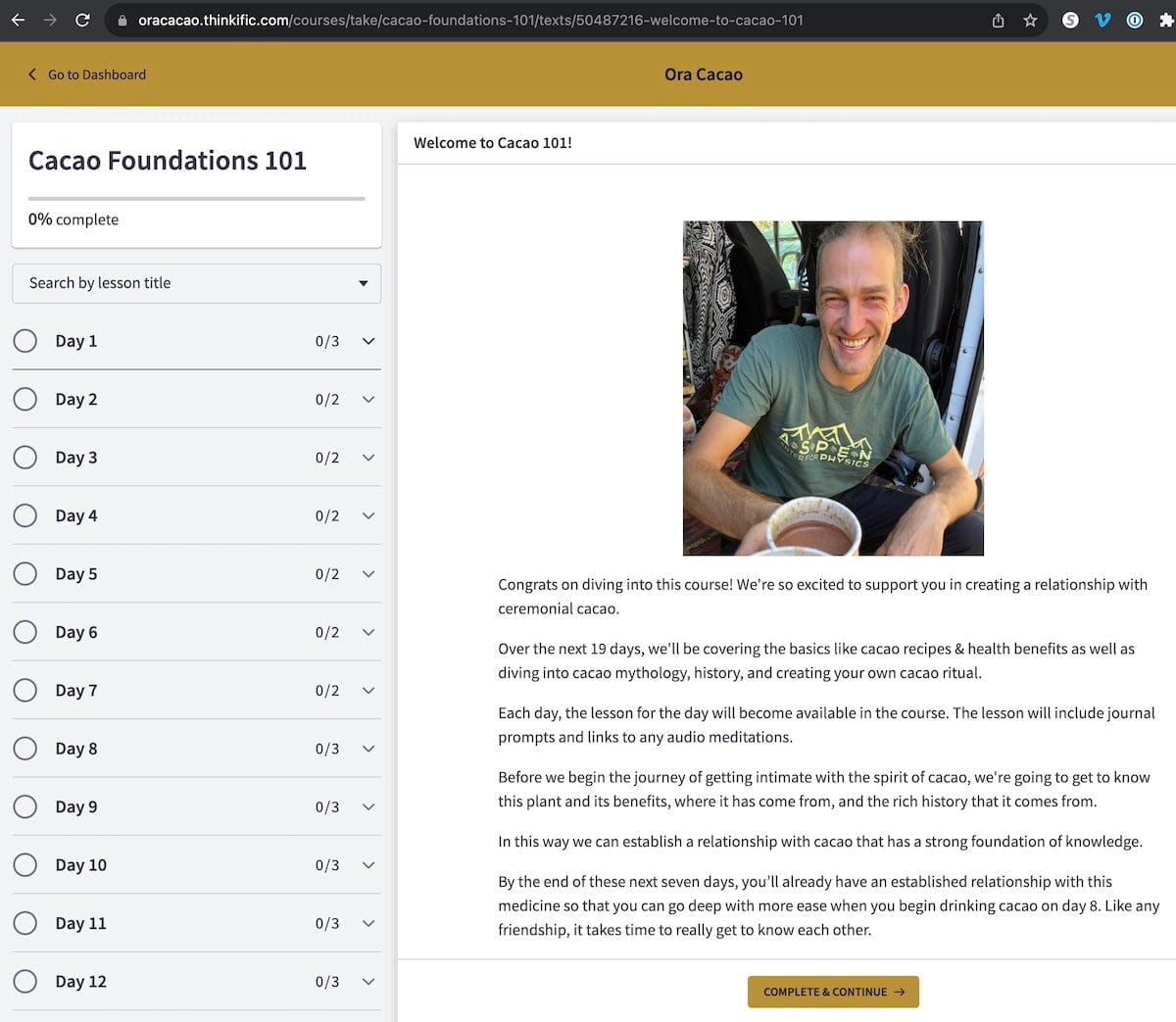Expand the Day 7 chapter chevron
The width and height of the screenshot is (1176, 1022).
pos(368,691)
